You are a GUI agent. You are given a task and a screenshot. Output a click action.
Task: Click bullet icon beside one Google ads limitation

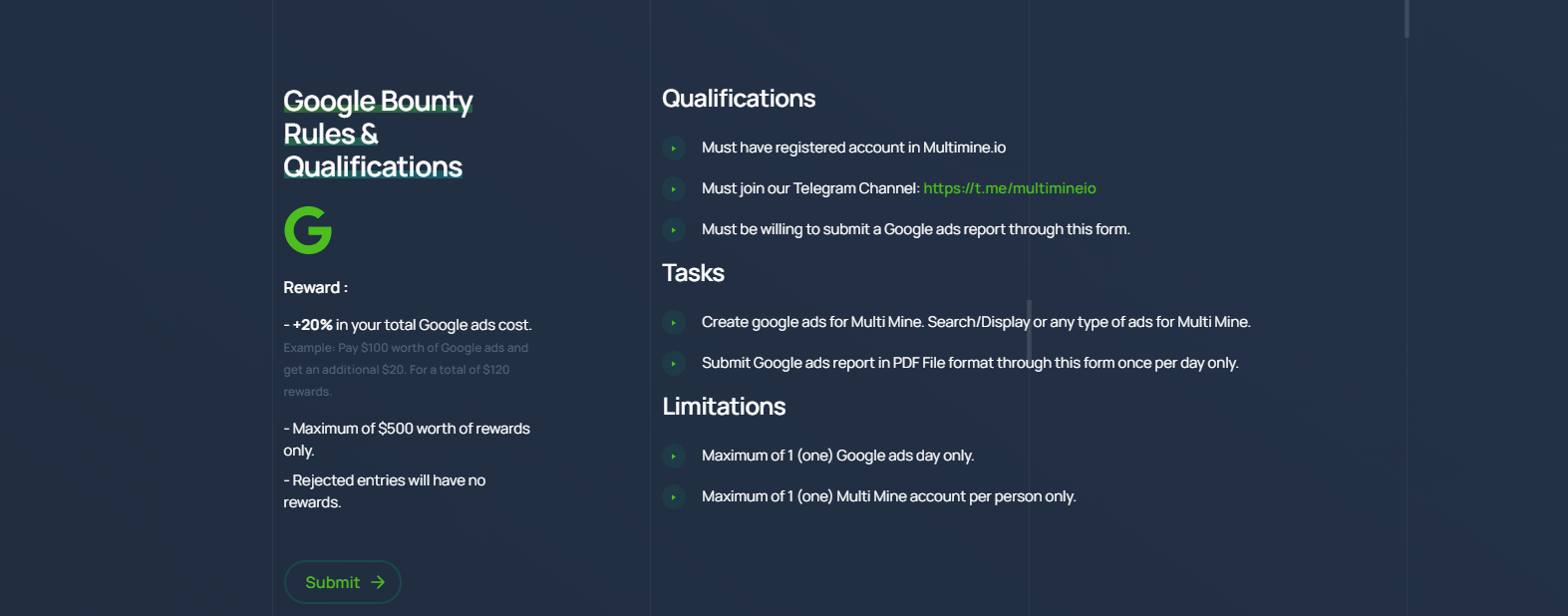point(674,457)
